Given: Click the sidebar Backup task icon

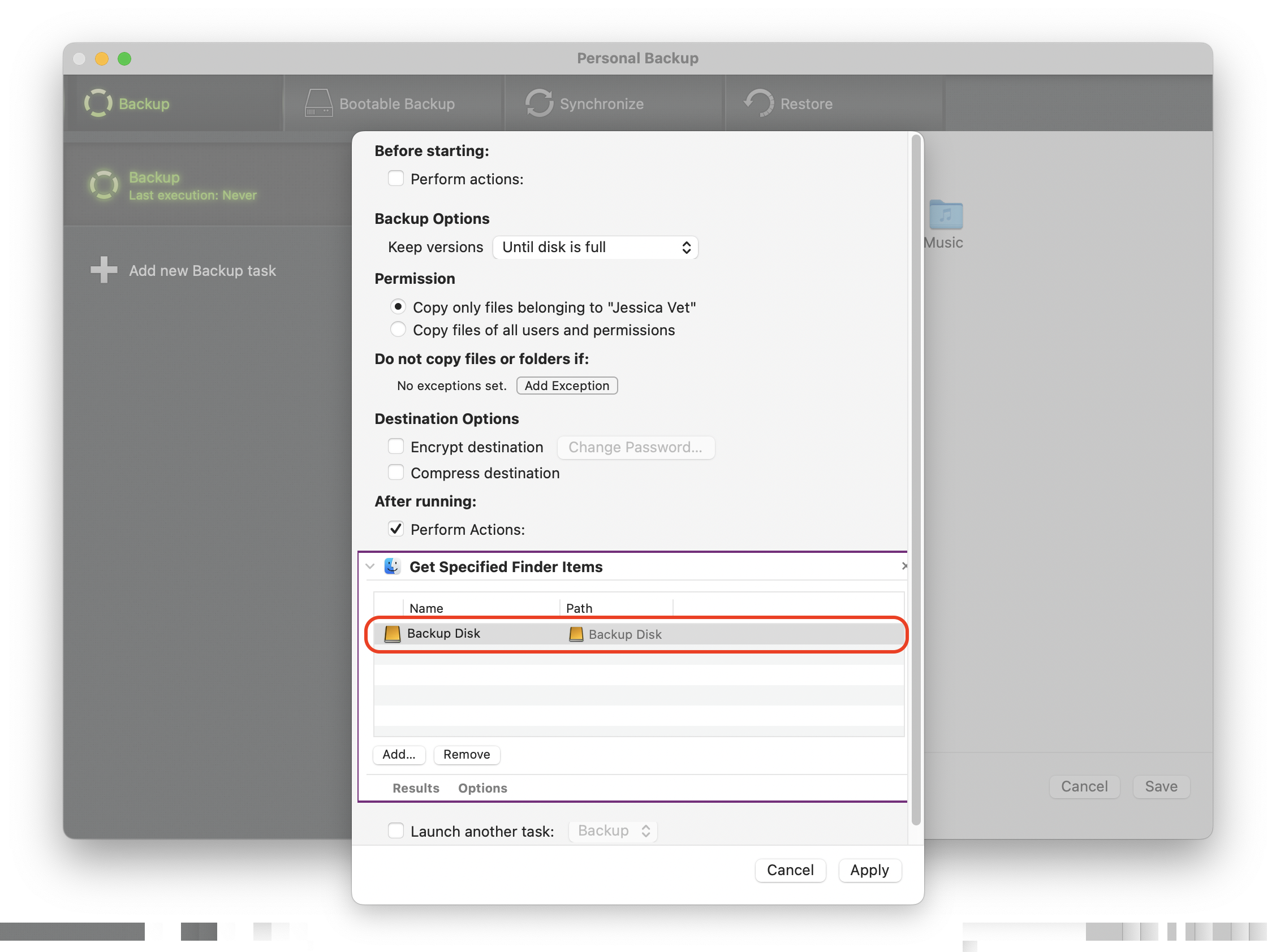Looking at the screenshot, I should 104,185.
